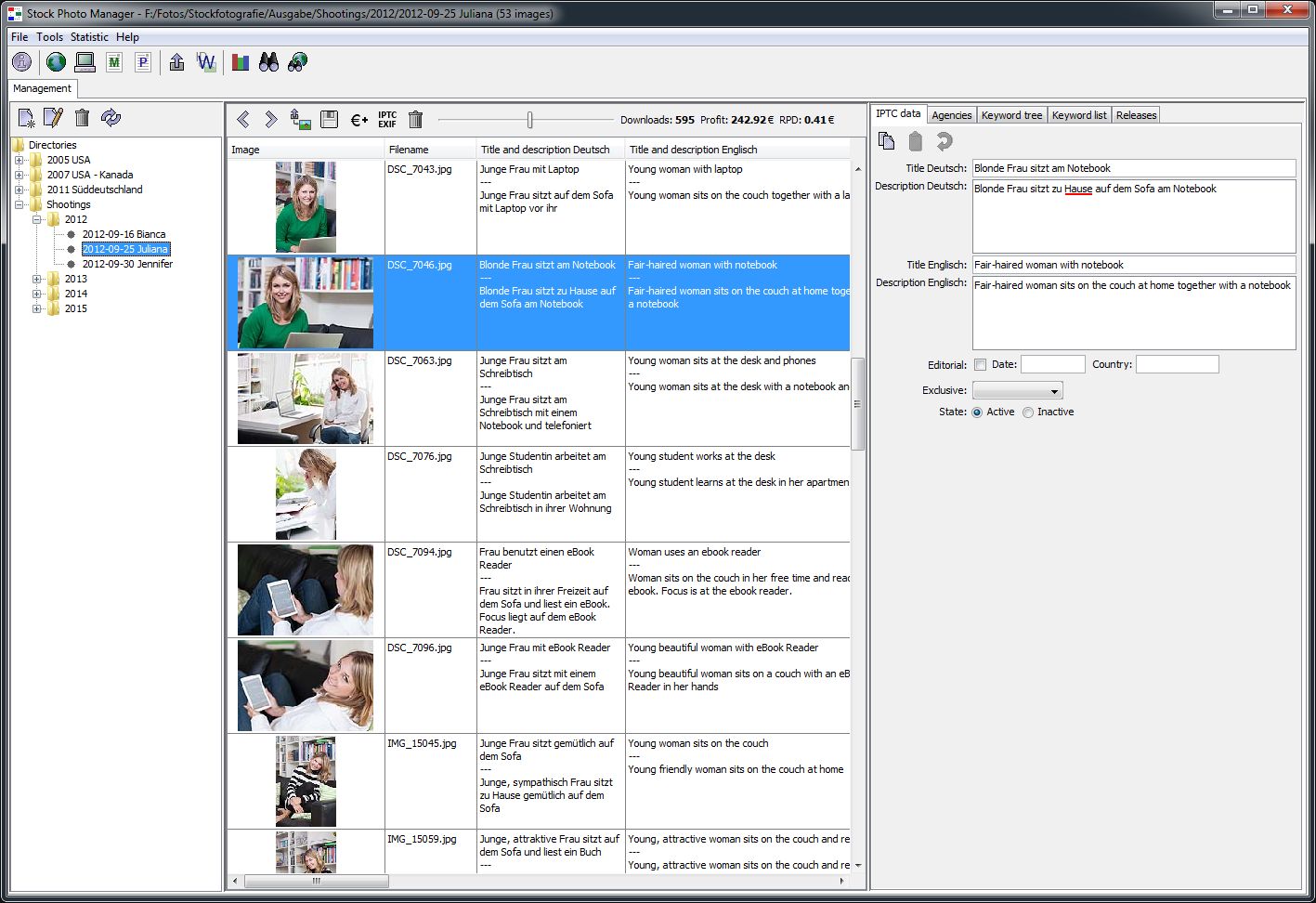Image resolution: width=1316 pixels, height=903 pixels.
Task: Click the green M document icon
Action: [x=114, y=62]
